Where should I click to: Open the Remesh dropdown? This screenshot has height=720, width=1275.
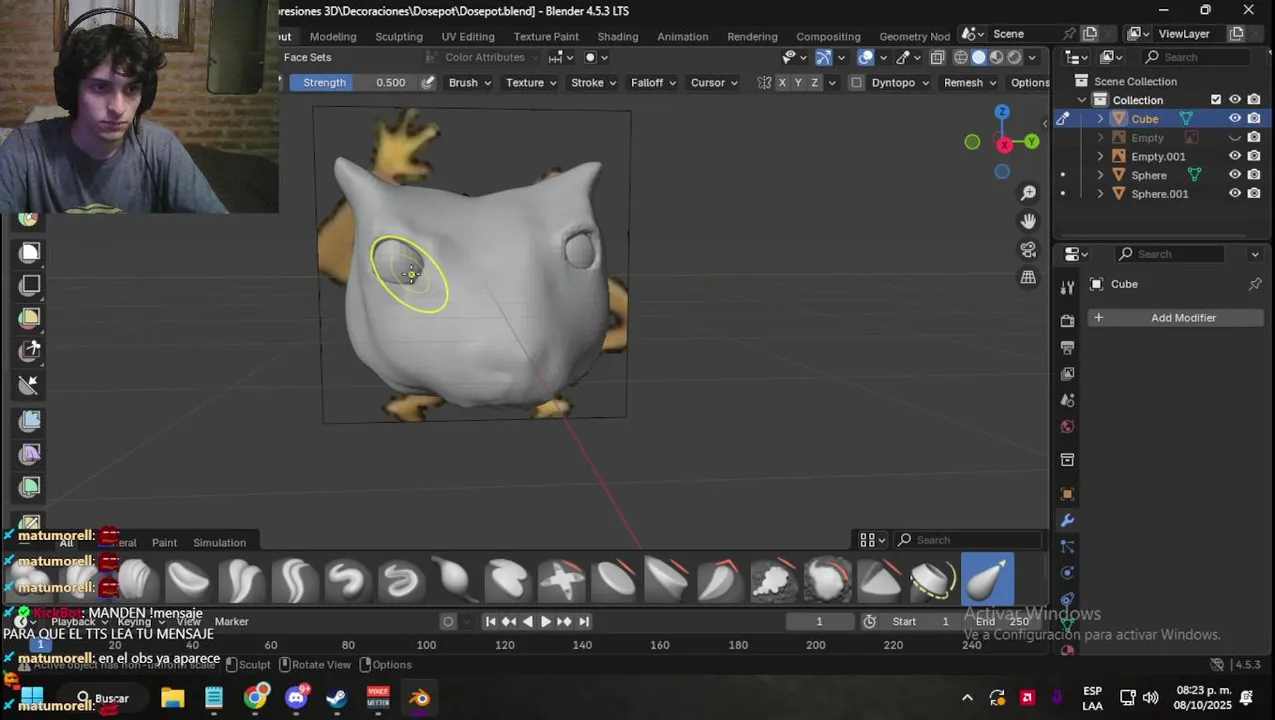[x=970, y=82]
